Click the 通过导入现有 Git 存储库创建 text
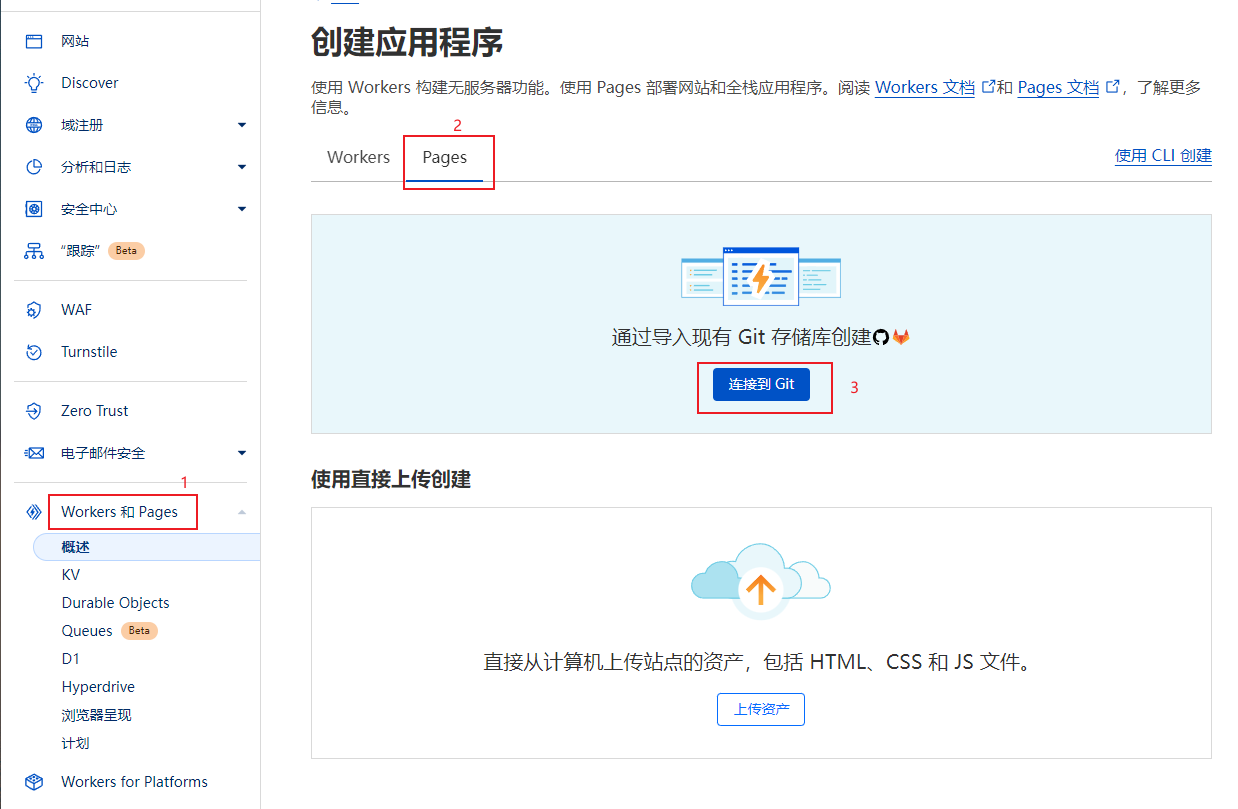Viewport: 1238px width, 809px height. coord(741,337)
